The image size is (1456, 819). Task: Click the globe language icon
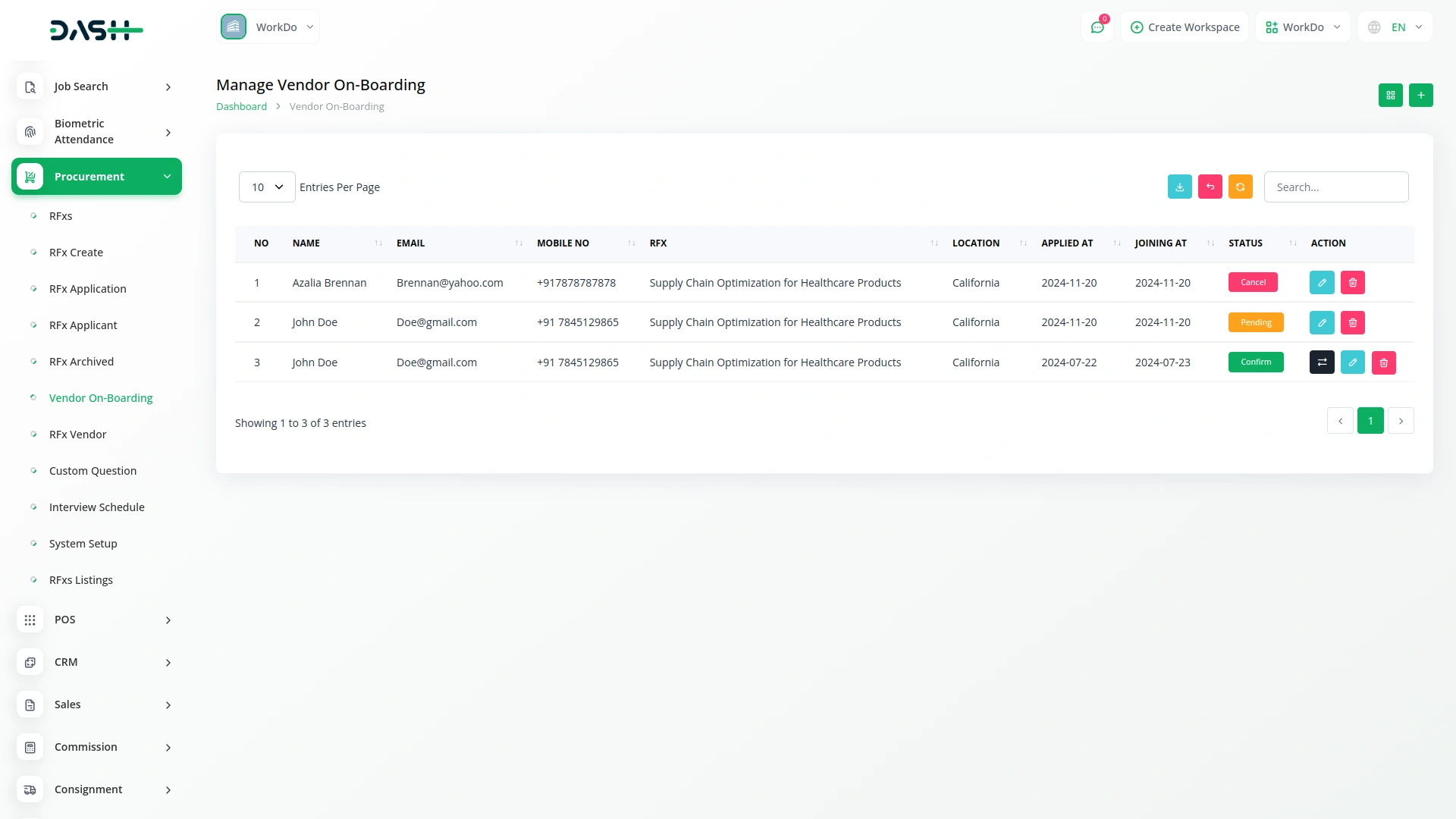point(1373,27)
